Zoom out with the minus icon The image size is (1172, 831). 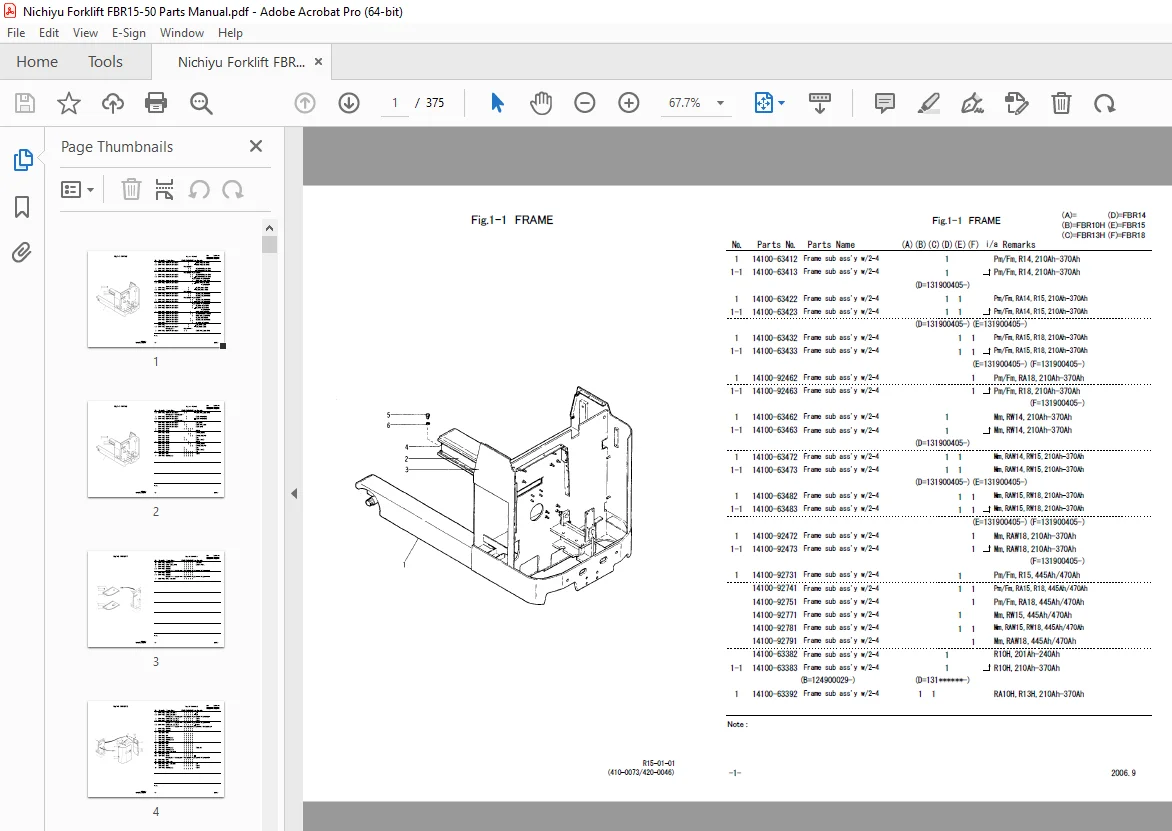pyautogui.click(x=585, y=103)
